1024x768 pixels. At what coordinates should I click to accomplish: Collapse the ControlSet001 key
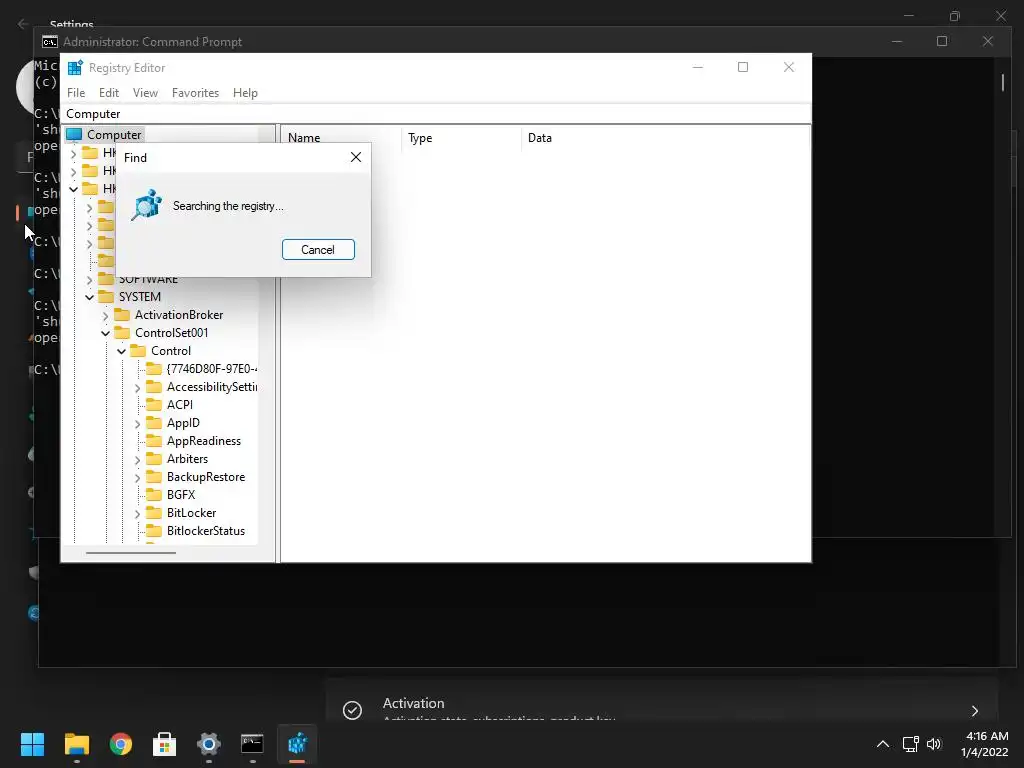click(x=105, y=333)
